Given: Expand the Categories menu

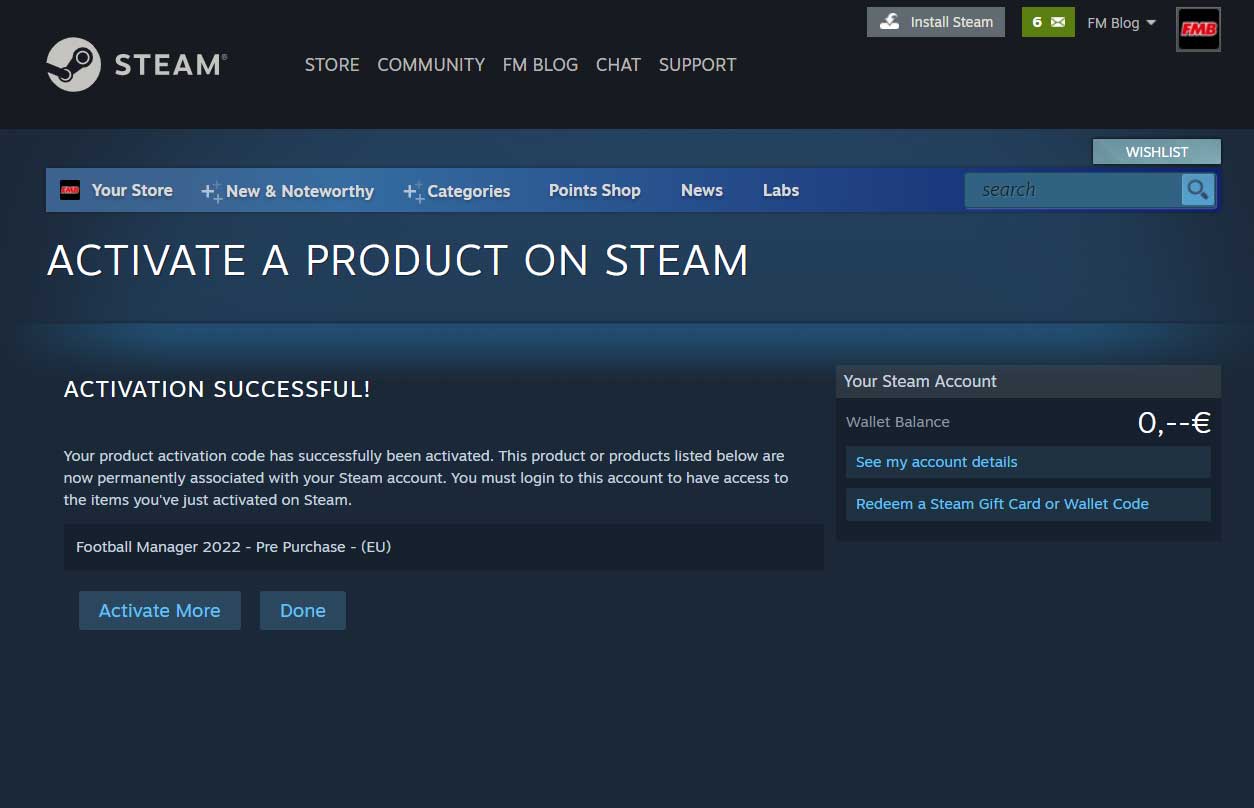Looking at the screenshot, I should click(x=456, y=191).
